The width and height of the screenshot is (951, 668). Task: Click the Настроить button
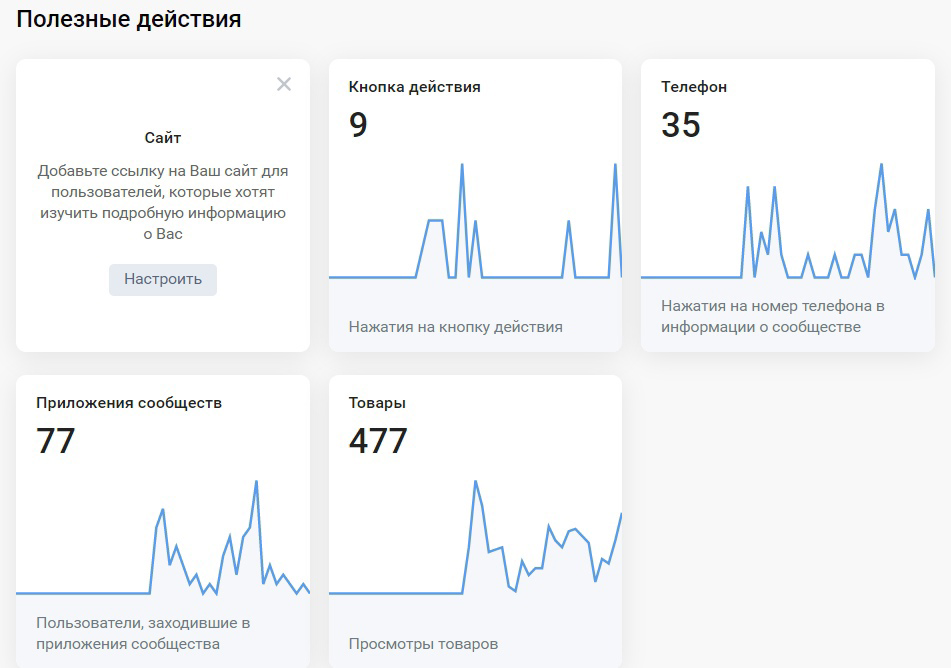click(x=163, y=280)
